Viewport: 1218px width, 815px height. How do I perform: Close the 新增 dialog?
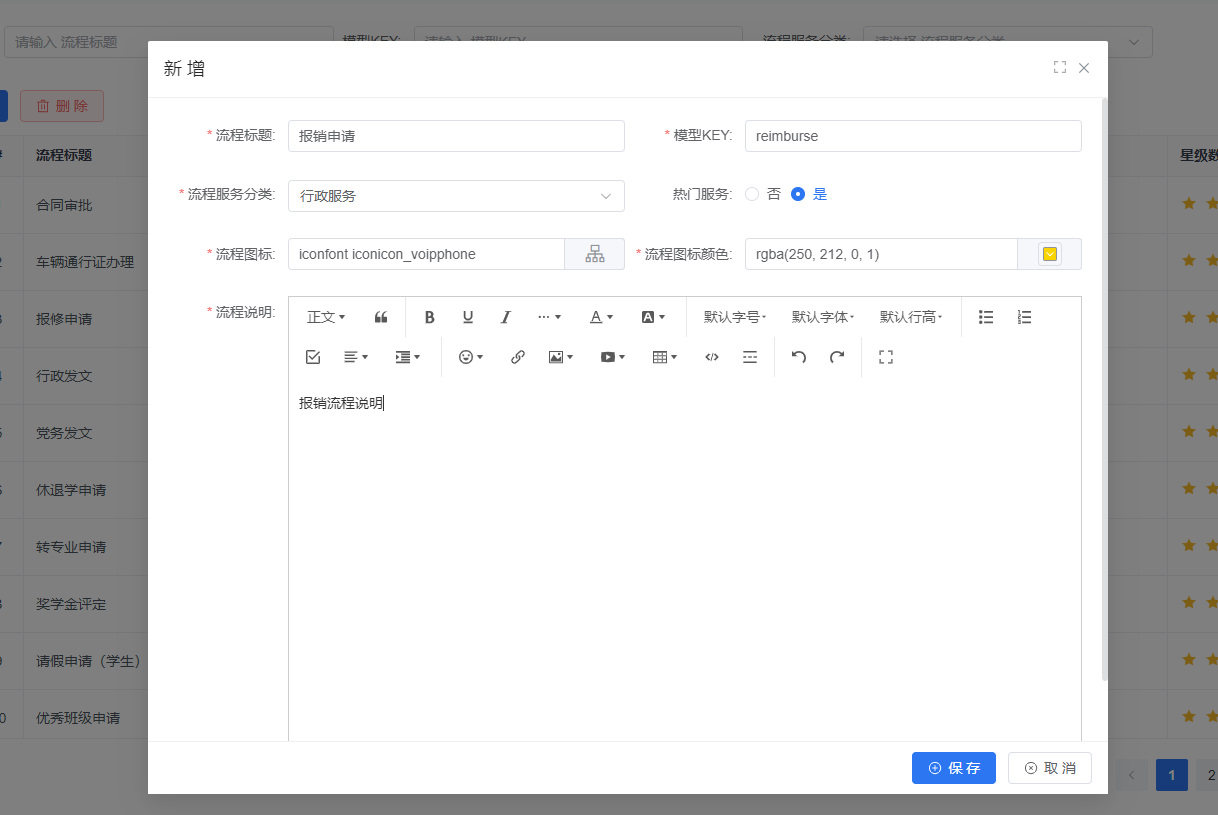click(1084, 68)
